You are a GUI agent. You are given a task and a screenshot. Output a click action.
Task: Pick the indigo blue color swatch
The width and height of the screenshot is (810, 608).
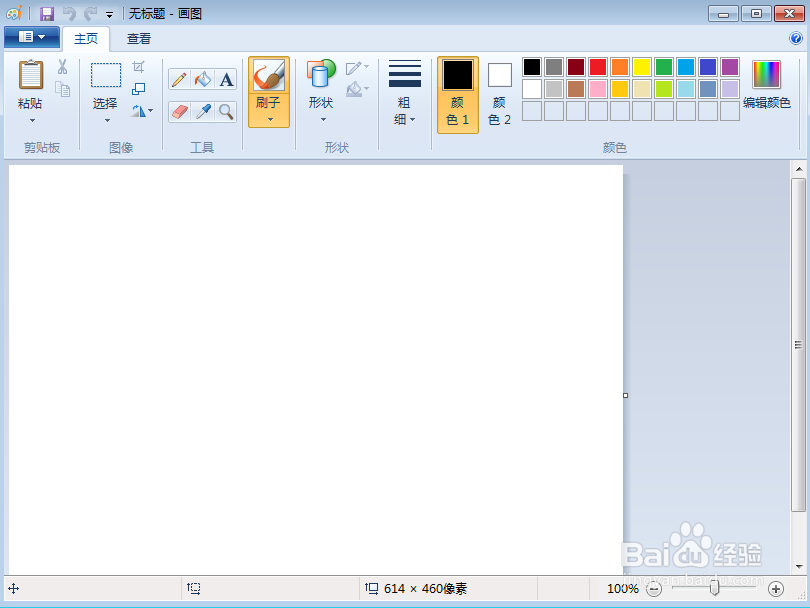(x=708, y=67)
